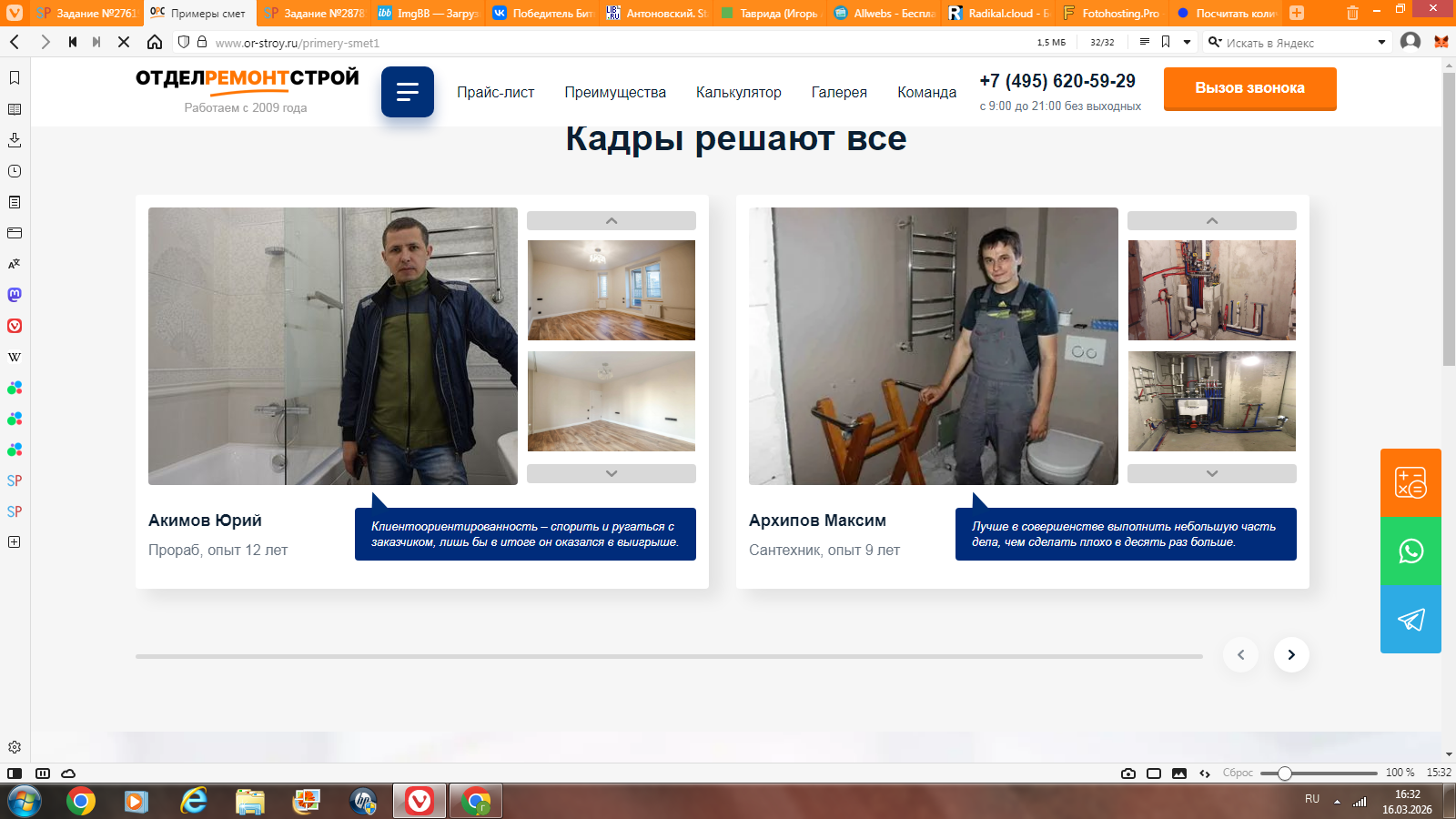Click the browser home button
The height and width of the screenshot is (819, 1456).
pos(155,42)
